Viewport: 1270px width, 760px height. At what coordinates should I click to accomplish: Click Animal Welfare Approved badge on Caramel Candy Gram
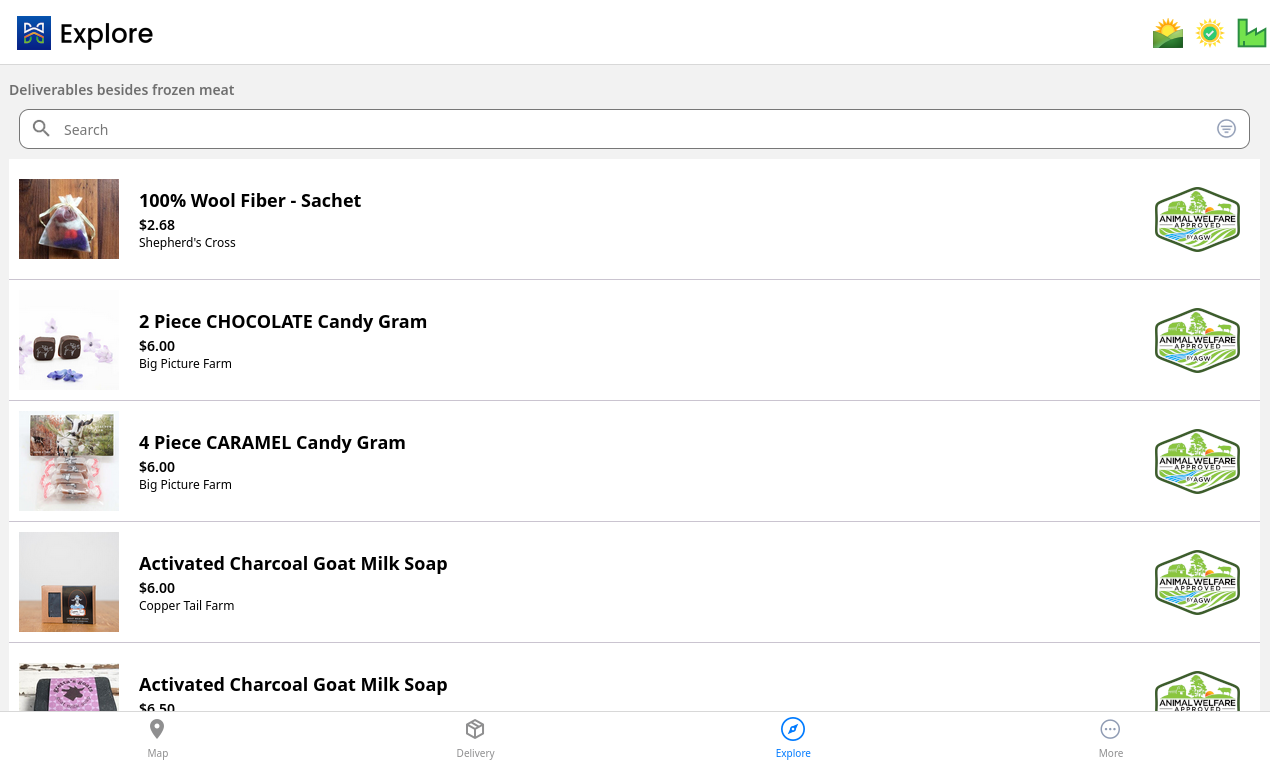click(1197, 461)
